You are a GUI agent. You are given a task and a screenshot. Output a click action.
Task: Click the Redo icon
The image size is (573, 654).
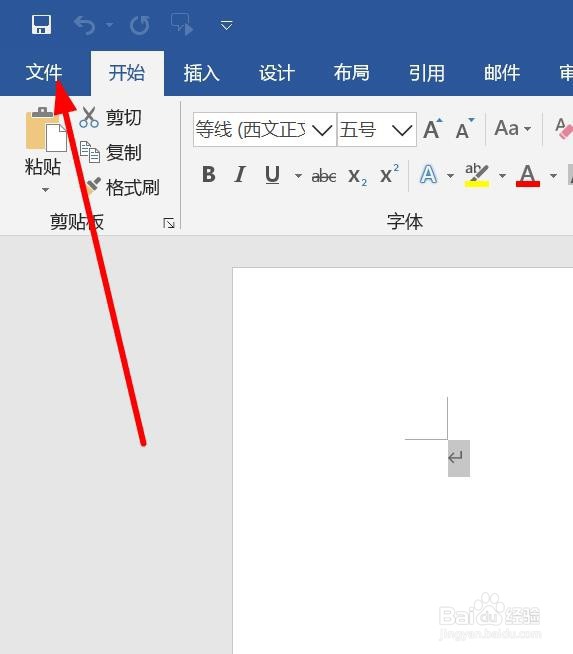140,25
